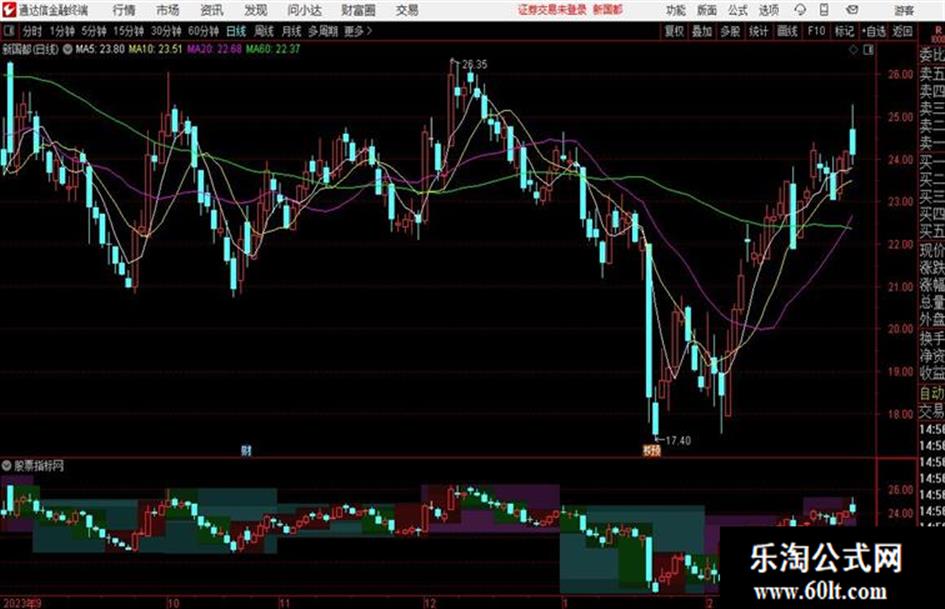Click the 股票指标网 sub-indicator title
This screenshot has height=609, width=945.
39,465
